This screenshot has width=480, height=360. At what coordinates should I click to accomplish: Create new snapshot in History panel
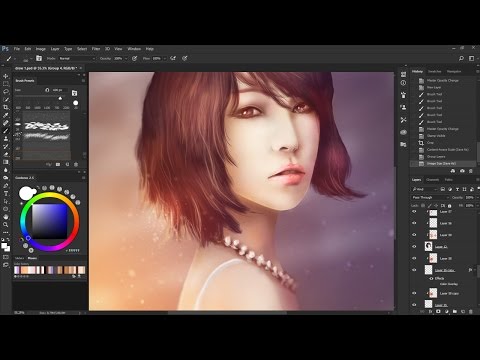point(462,171)
